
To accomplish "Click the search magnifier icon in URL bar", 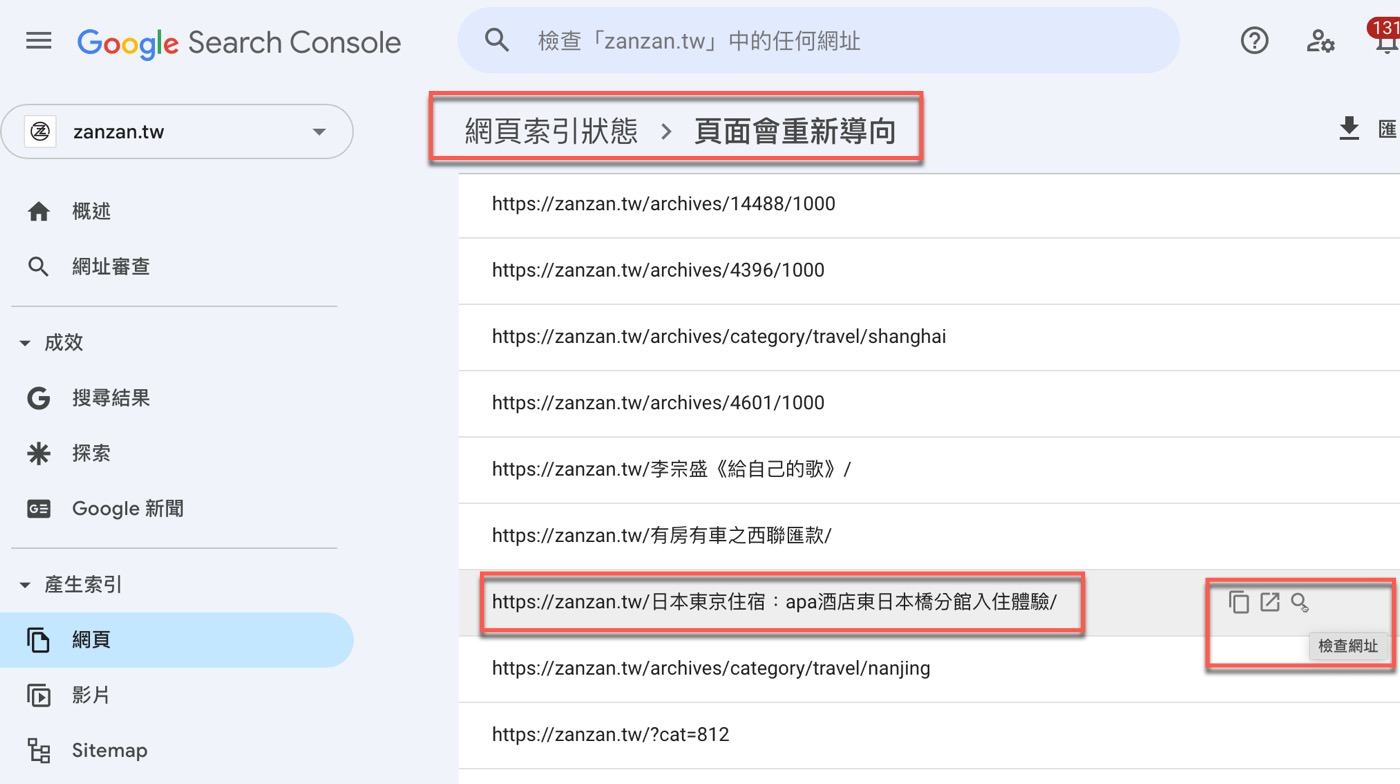I will click(x=497, y=40).
